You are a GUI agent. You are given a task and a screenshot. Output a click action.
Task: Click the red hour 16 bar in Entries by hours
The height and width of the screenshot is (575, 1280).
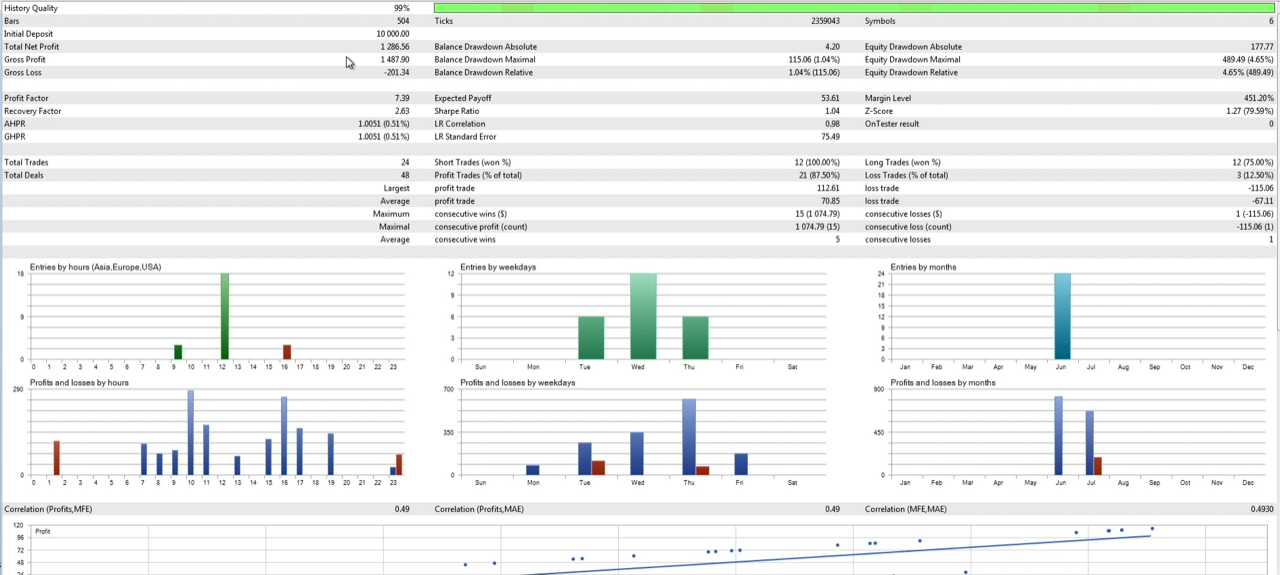click(287, 352)
